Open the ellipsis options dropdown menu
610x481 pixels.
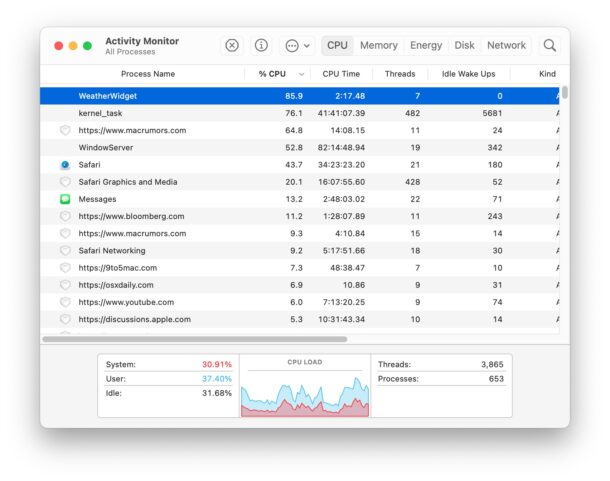297,45
